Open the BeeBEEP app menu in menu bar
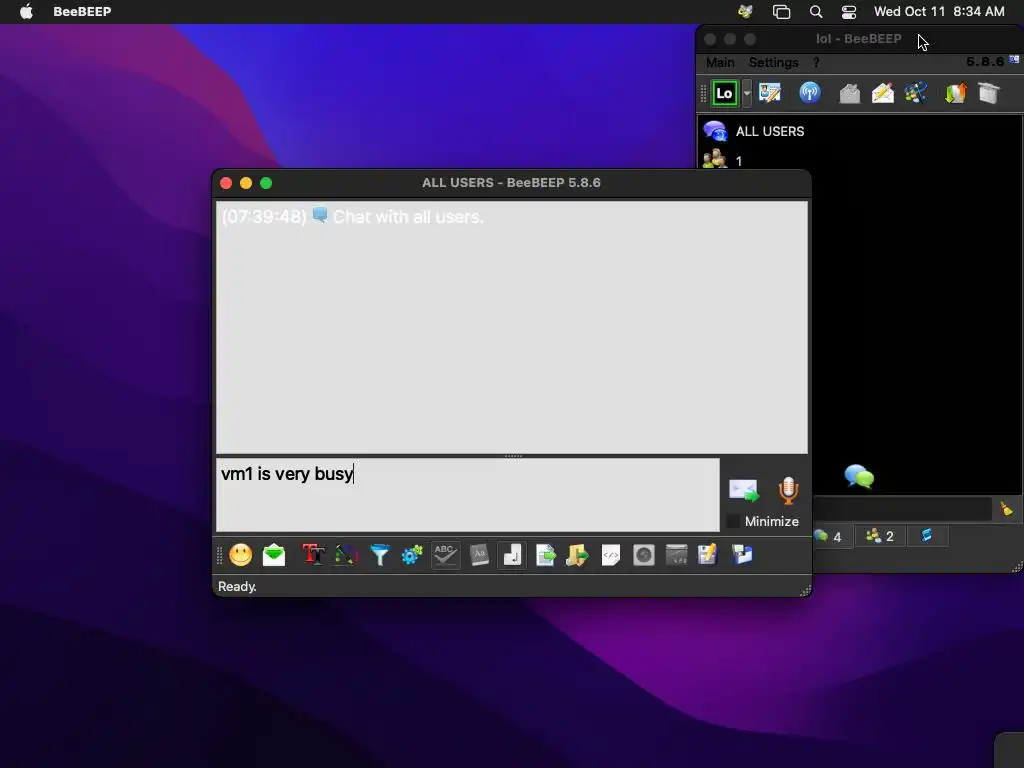 (82, 12)
